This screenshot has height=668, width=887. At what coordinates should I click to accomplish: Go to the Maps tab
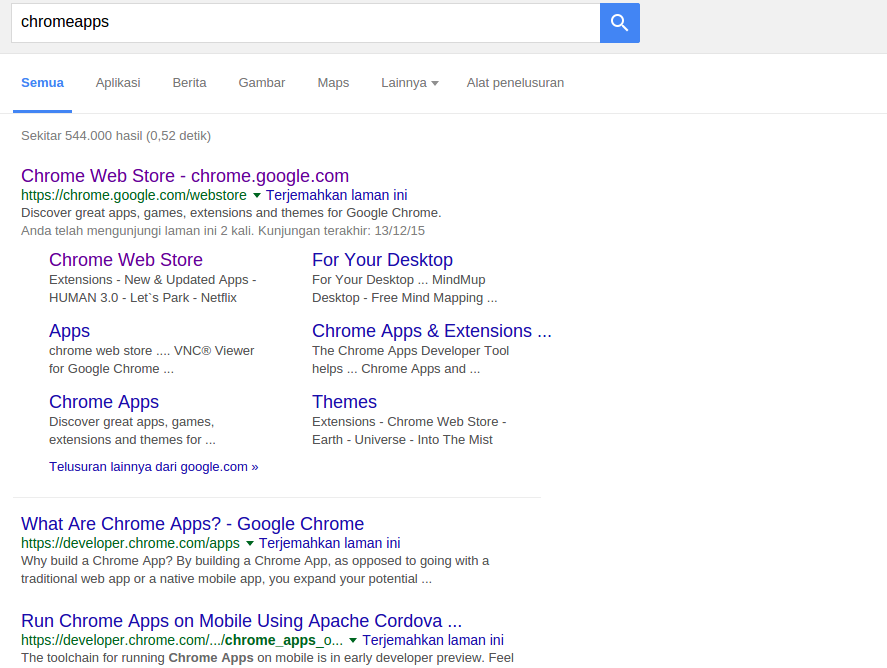pyautogui.click(x=333, y=83)
